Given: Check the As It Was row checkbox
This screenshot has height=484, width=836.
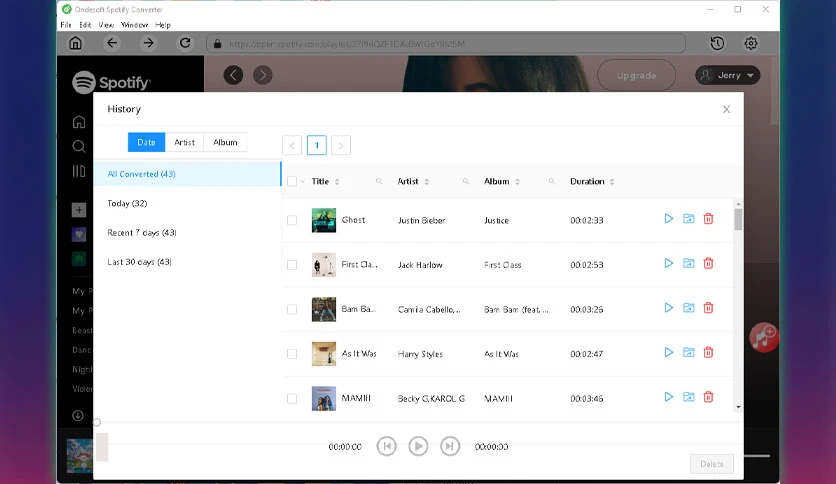Looking at the screenshot, I should click(x=292, y=354).
